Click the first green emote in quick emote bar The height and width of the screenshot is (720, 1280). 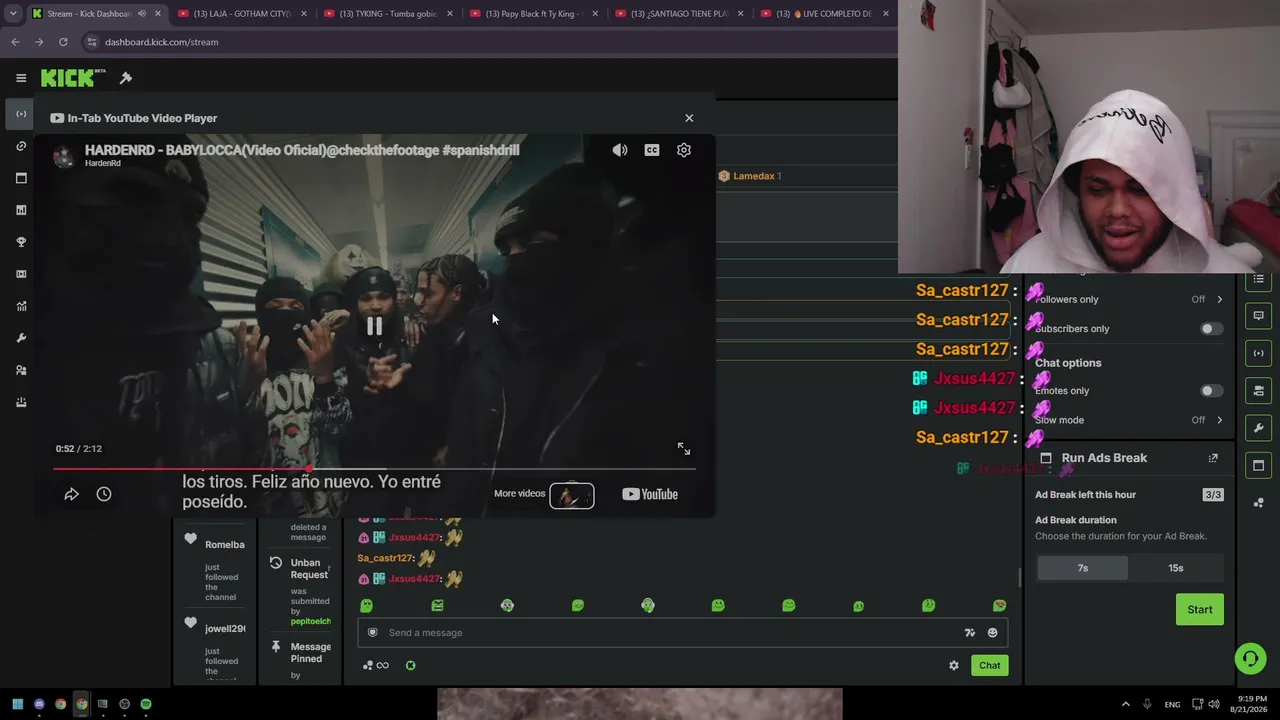366,605
